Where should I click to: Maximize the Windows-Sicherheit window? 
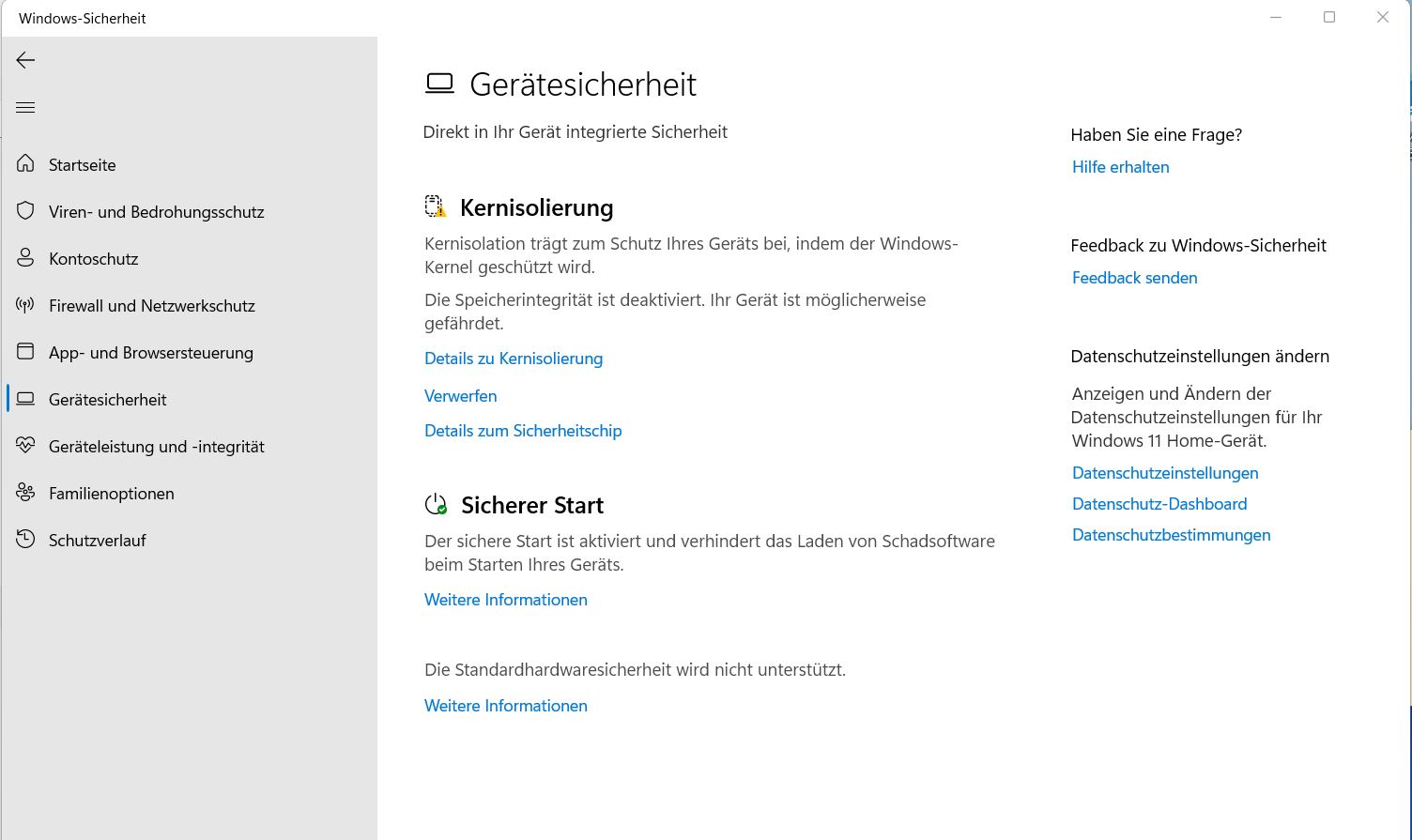point(1329,17)
